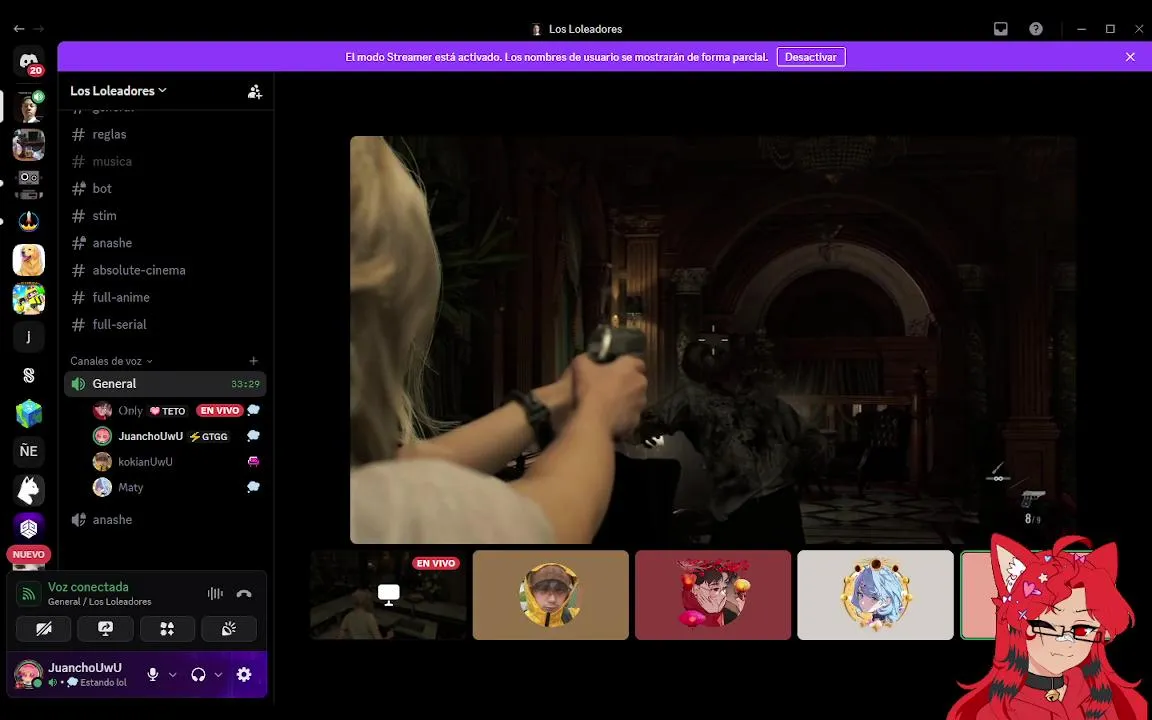Dismiss the Streamer mode banner

pos(1130,57)
